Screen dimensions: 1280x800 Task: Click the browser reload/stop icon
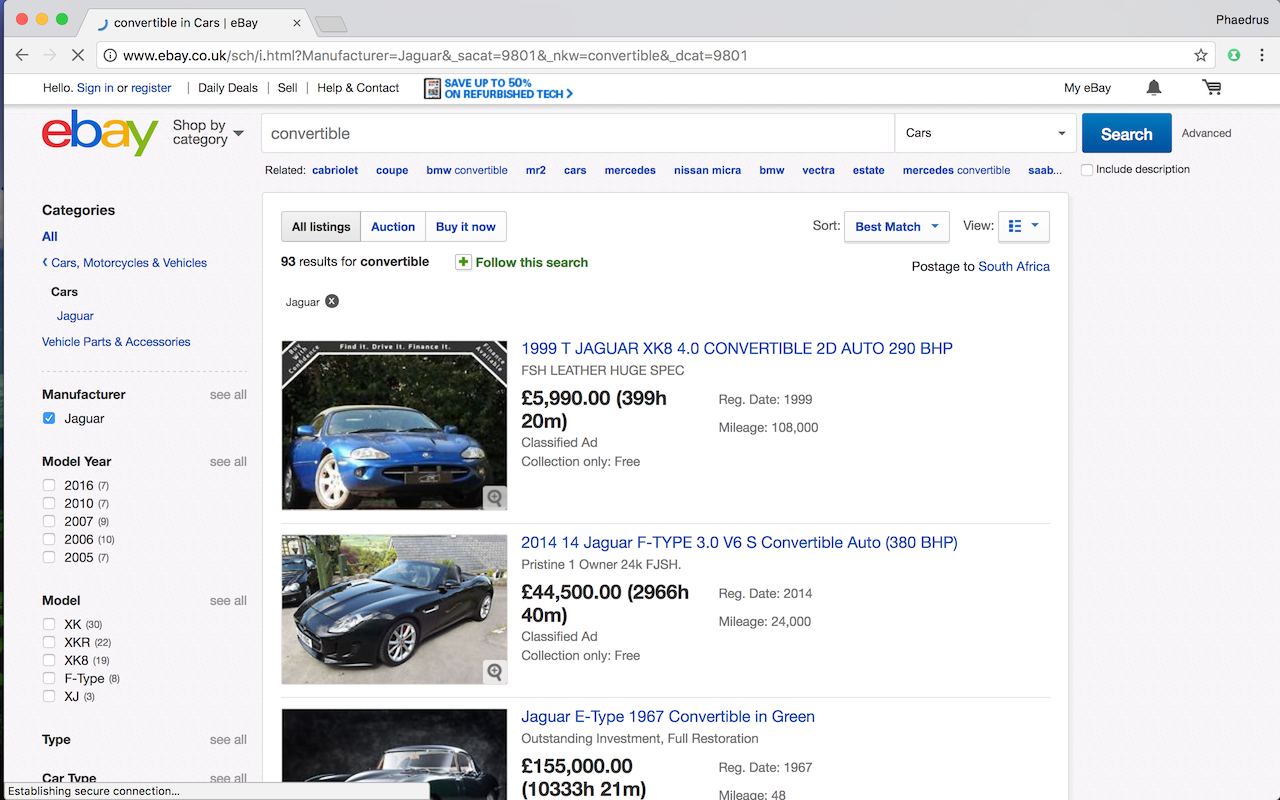[77, 56]
